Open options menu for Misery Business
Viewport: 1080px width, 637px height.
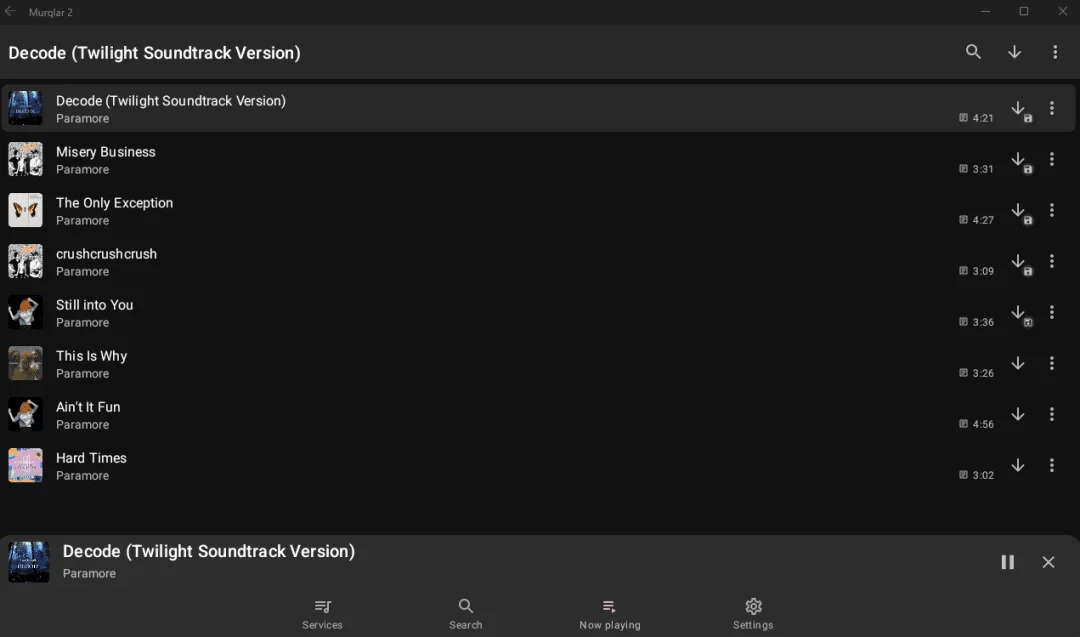1051,159
